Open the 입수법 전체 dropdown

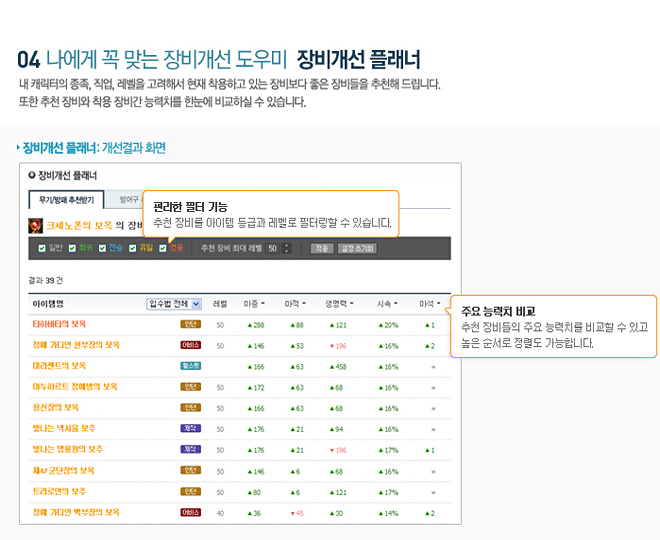(174, 303)
